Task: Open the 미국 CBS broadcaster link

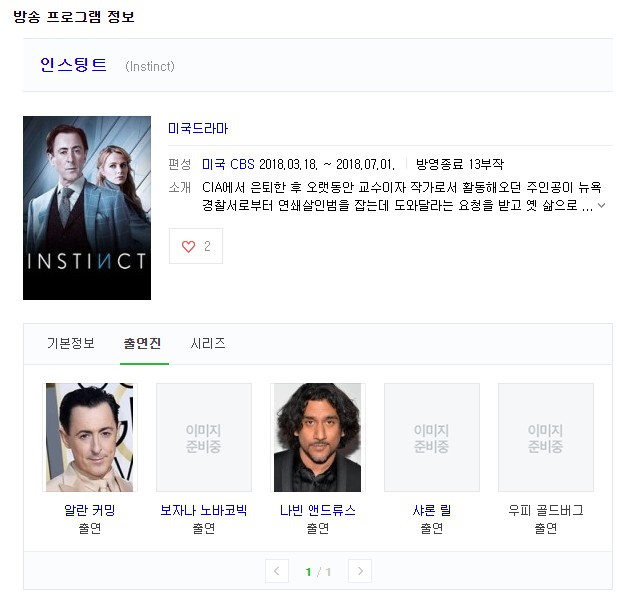Action: click(228, 164)
